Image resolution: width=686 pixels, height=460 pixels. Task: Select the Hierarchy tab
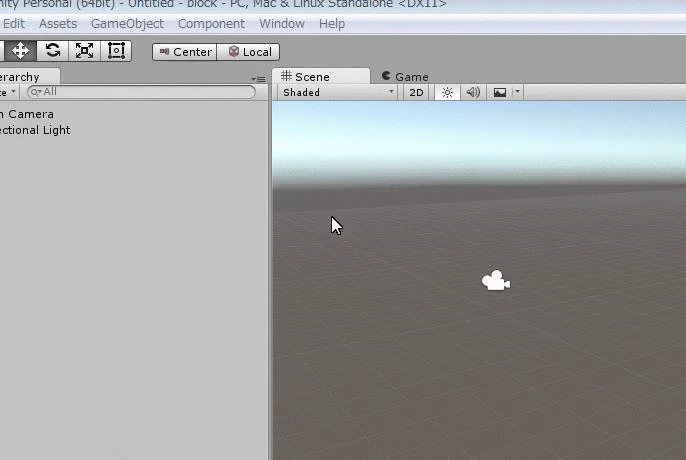click(x=29, y=77)
